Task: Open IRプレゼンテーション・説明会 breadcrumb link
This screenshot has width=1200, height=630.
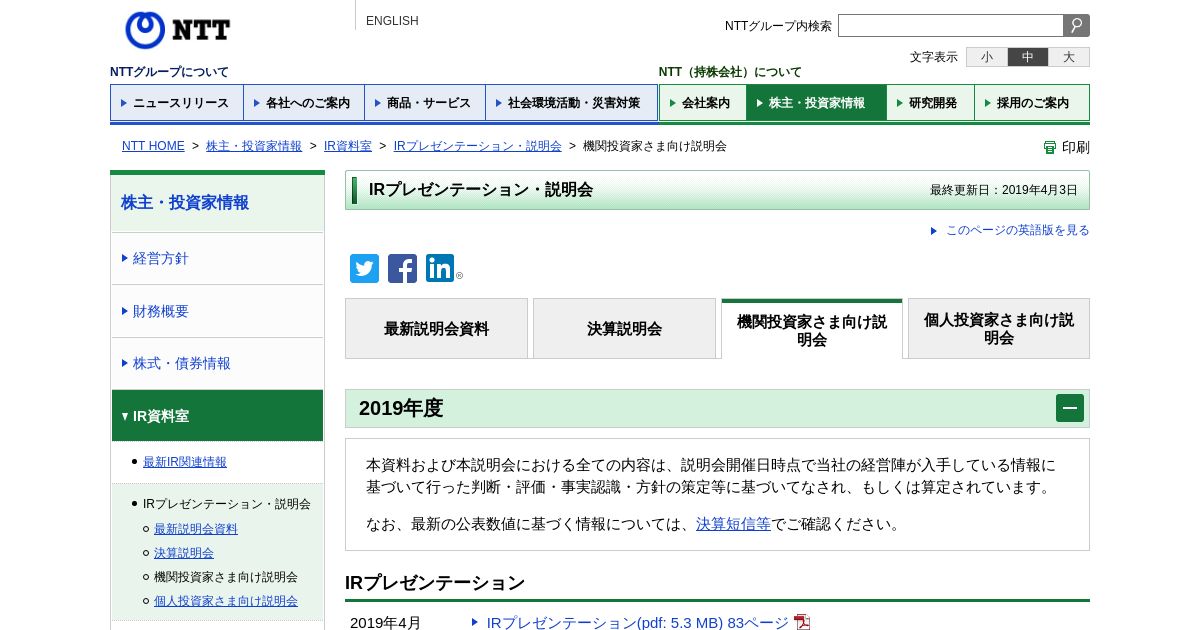Action: pos(478,146)
